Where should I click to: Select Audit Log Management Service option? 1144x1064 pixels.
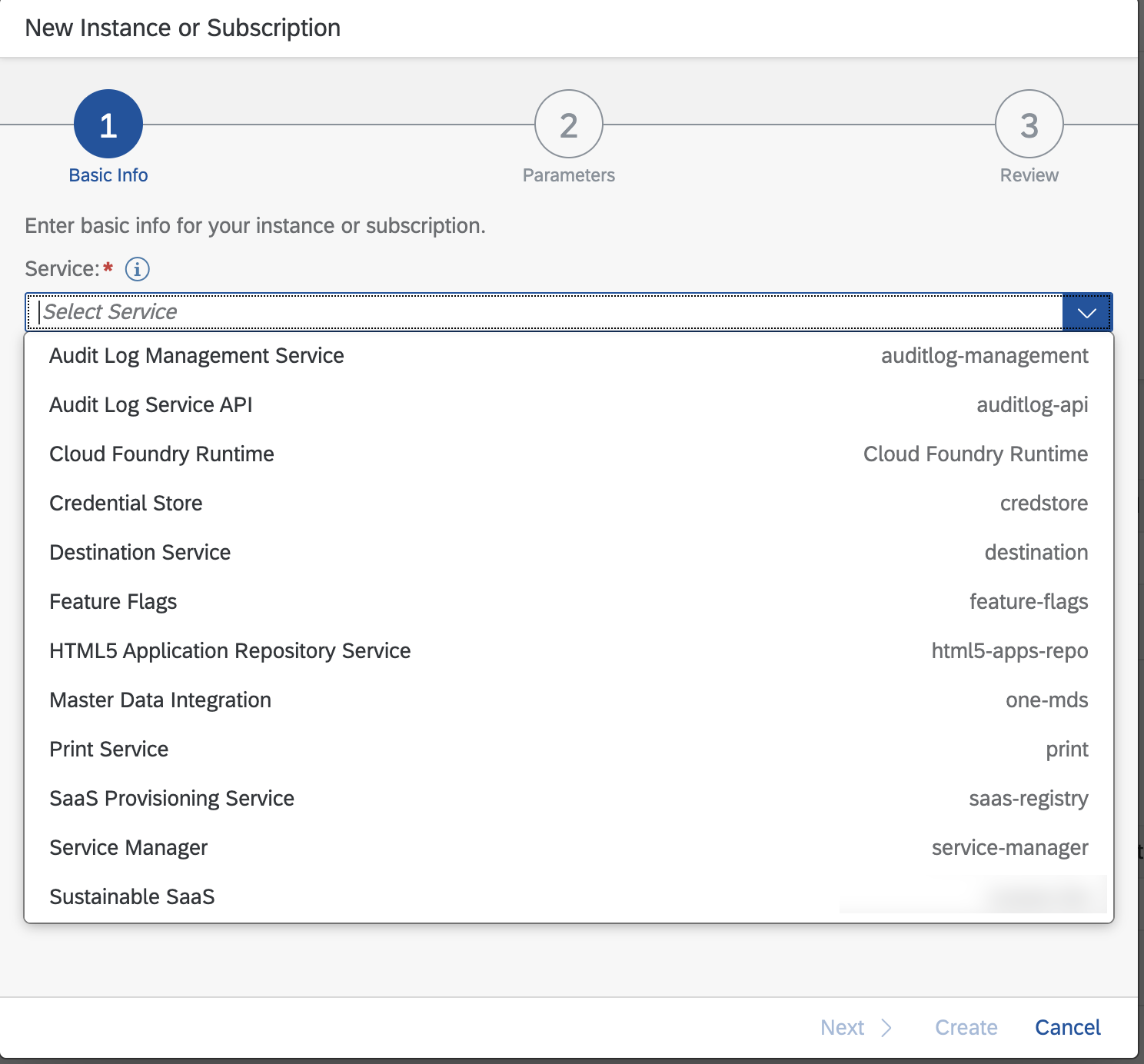click(569, 356)
